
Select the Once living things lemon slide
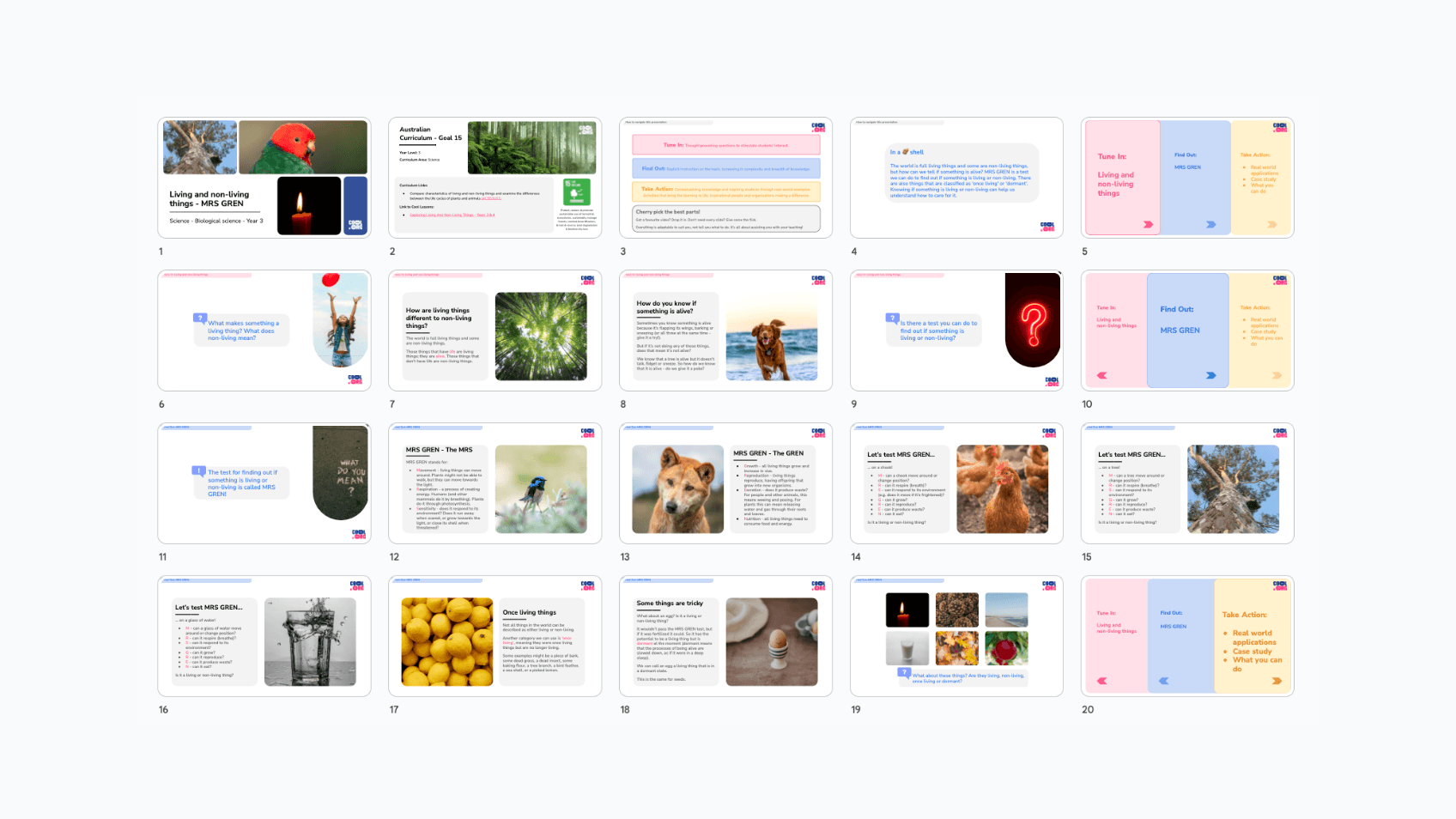tap(494, 636)
